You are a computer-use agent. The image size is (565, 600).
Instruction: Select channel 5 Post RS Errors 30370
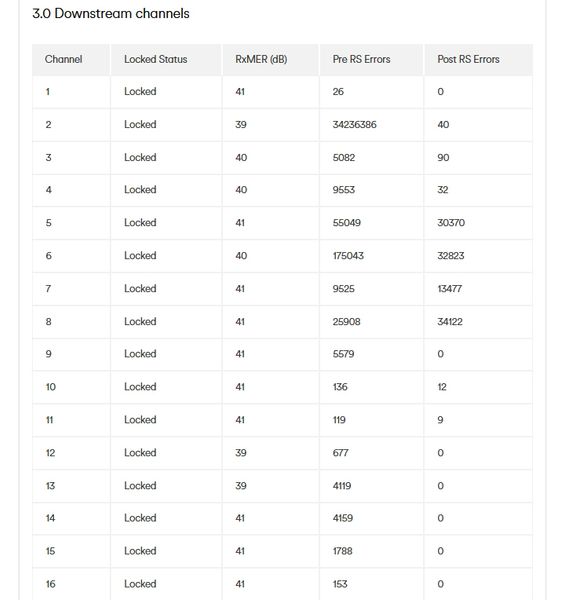coord(451,223)
